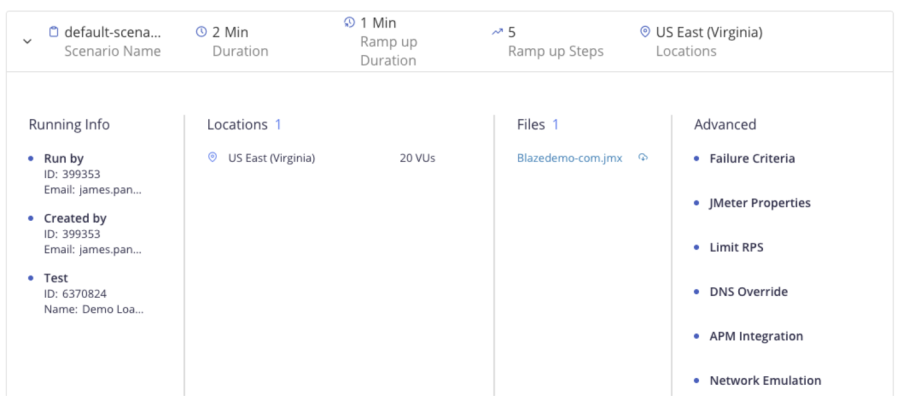900x410 pixels.
Task: Click the pin icon beside US East (Virginia) row
Action: click(x=212, y=158)
